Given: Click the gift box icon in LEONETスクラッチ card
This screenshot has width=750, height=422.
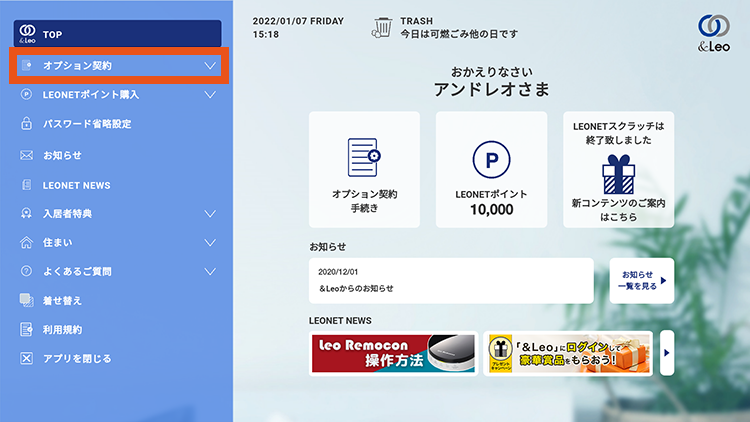Looking at the screenshot, I should click(618, 174).
